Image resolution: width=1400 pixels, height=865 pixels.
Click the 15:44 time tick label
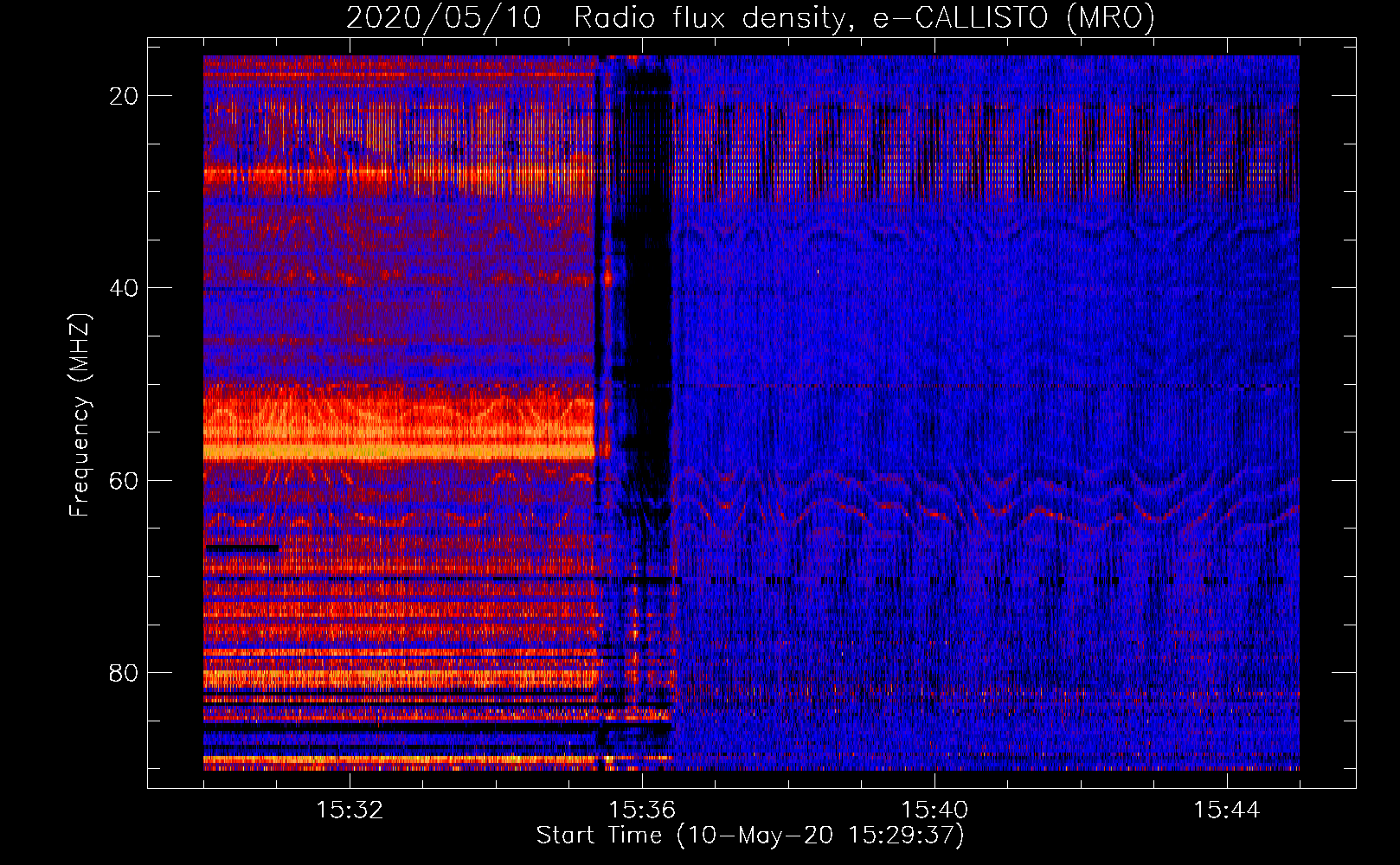[x=1227, y=811]
